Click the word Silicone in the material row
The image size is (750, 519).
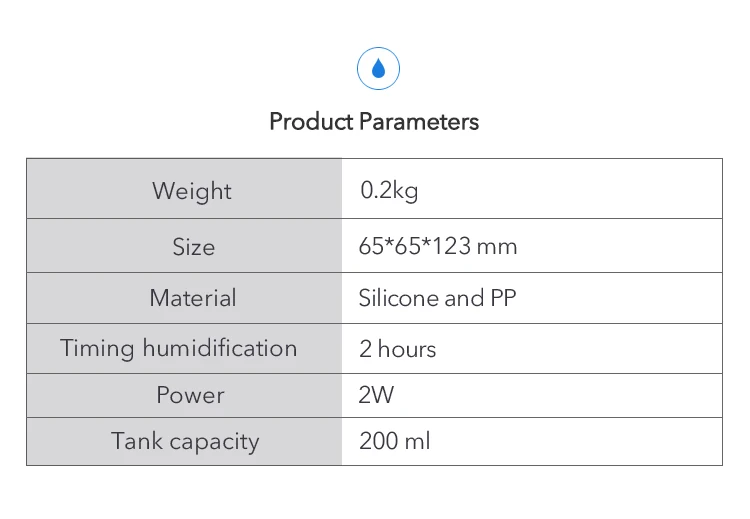[x=398, y=298]
